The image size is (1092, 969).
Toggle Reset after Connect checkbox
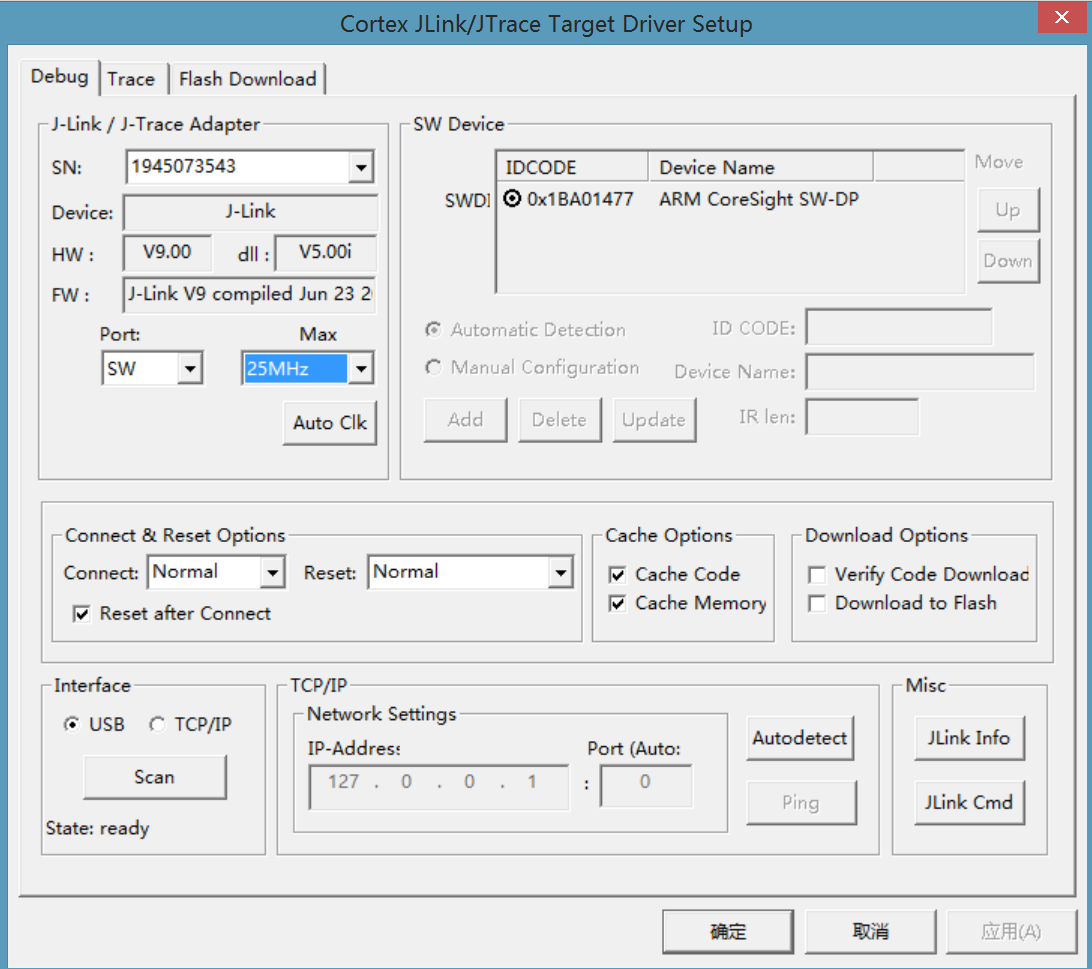(81, 614)
